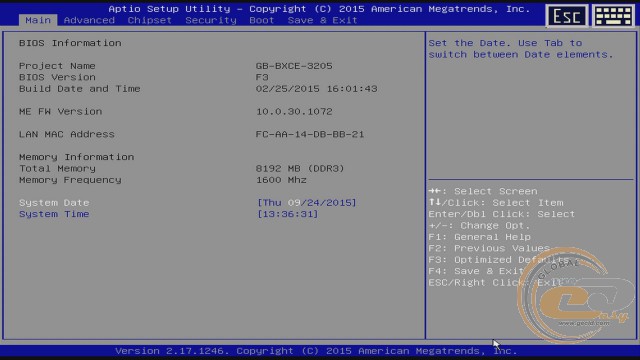The width and height of the screenshot is (640, 360).
Task: Open the Save & Exit tab
Action: point(322,20)
